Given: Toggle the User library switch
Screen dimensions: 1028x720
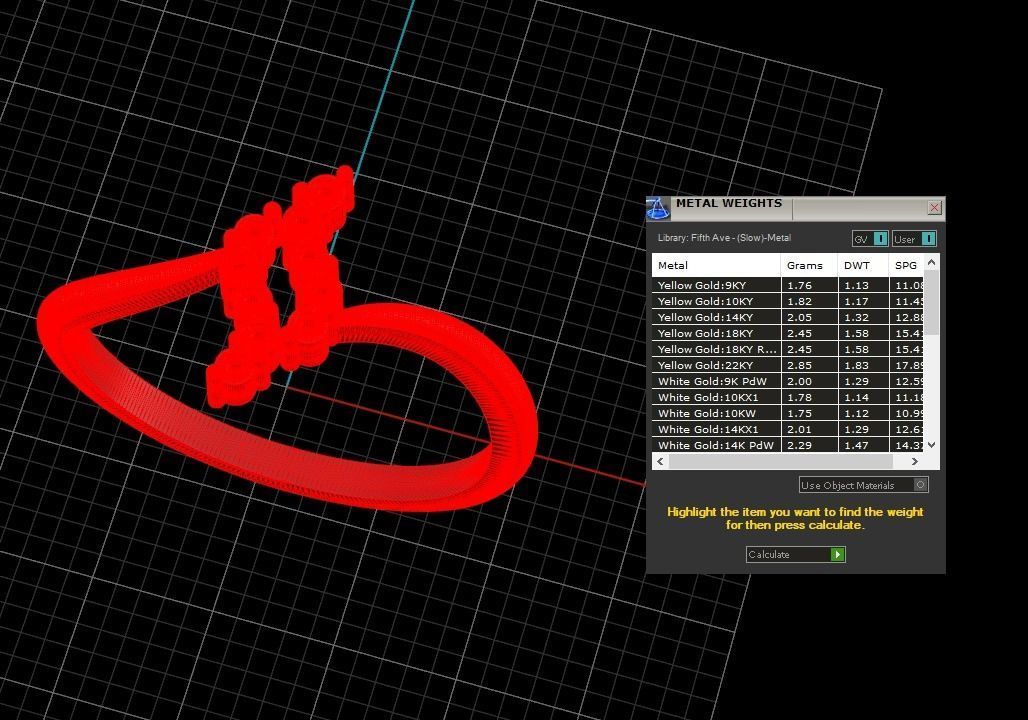Looking at the screenshot, I should (x=914, y=239).
